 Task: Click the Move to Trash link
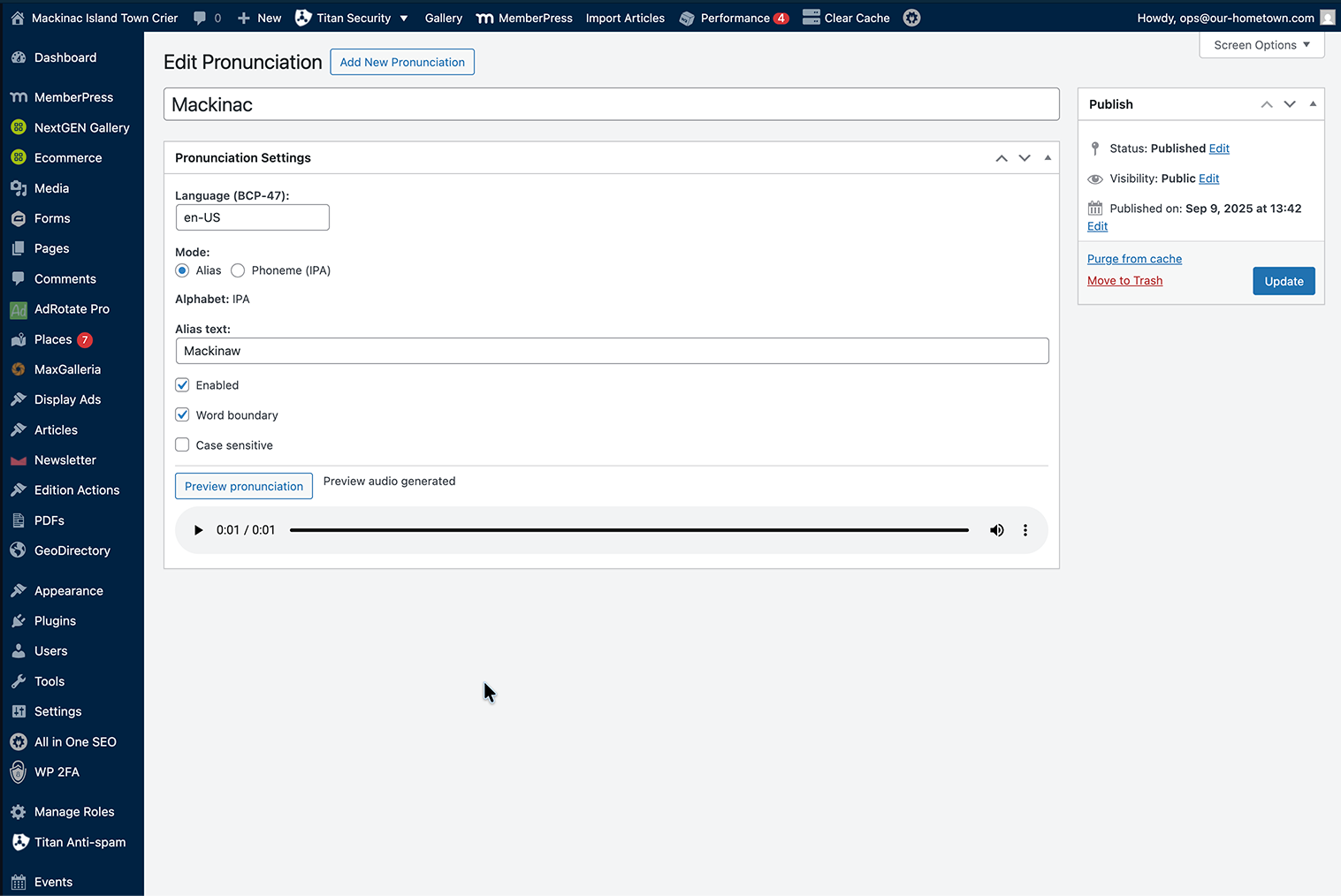point(1124,280)
